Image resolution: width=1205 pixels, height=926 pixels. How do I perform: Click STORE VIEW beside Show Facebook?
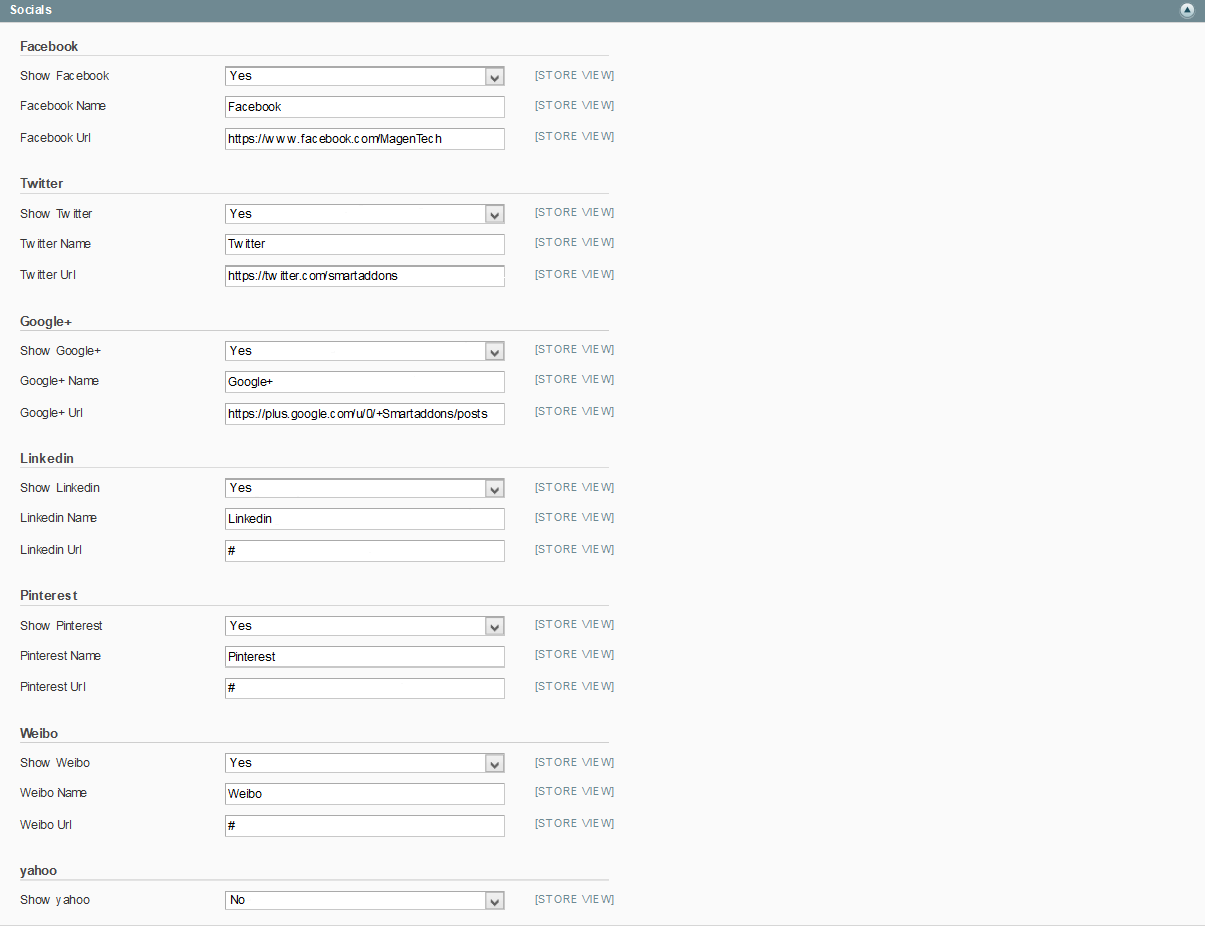tap(575, 75)
